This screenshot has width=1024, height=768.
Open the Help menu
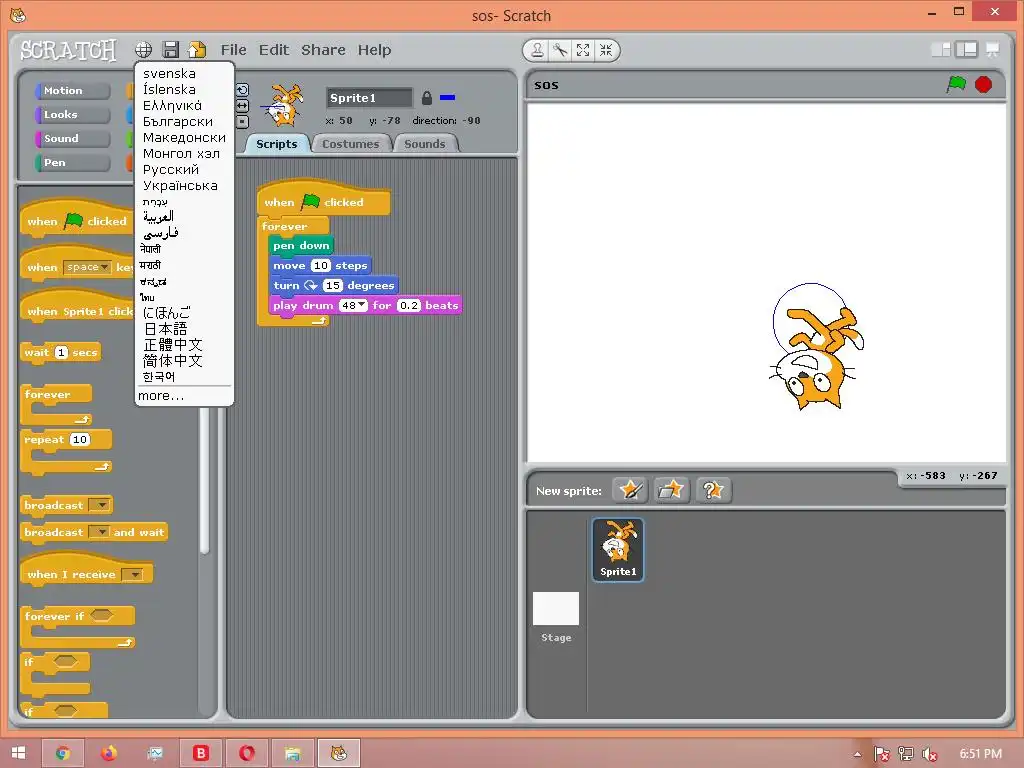click(374, 50)
